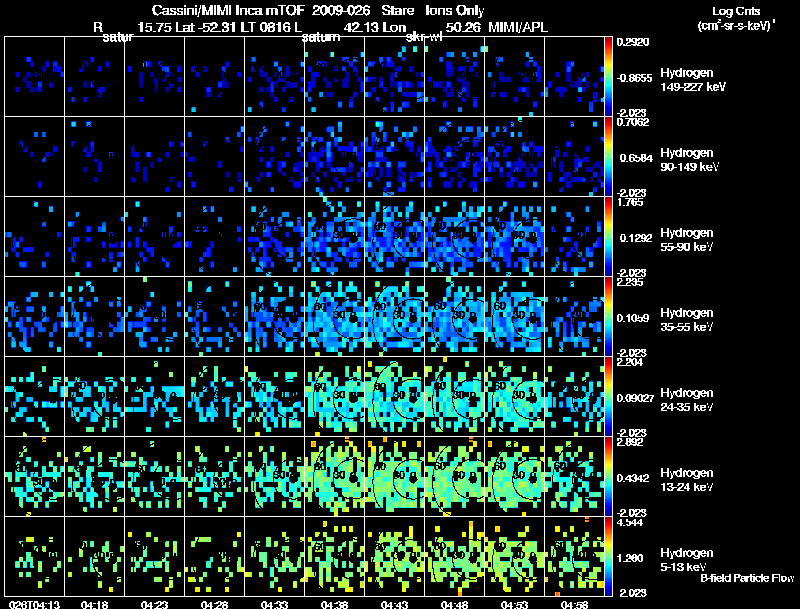Image resolution: width=800 pixels, height=609 pixels.
Task: Open the 149-227 keV panel at 04:13
Action: pos(34,77)
